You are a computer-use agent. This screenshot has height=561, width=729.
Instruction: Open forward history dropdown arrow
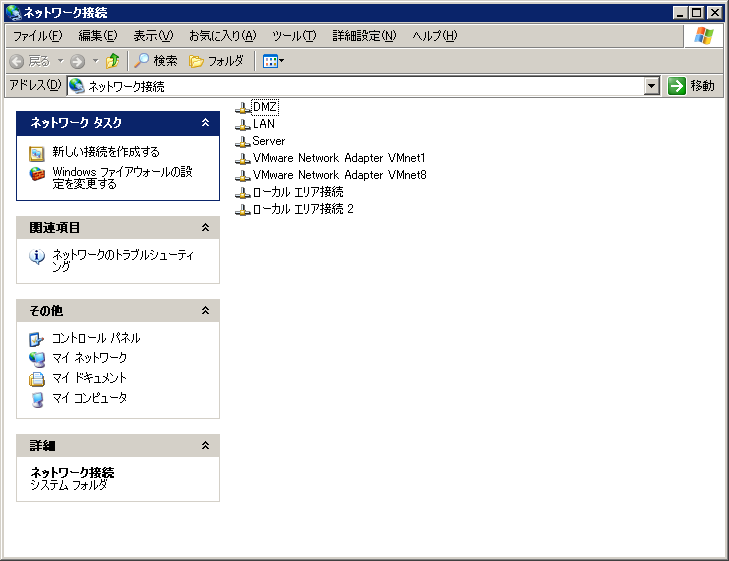point(95,61)
